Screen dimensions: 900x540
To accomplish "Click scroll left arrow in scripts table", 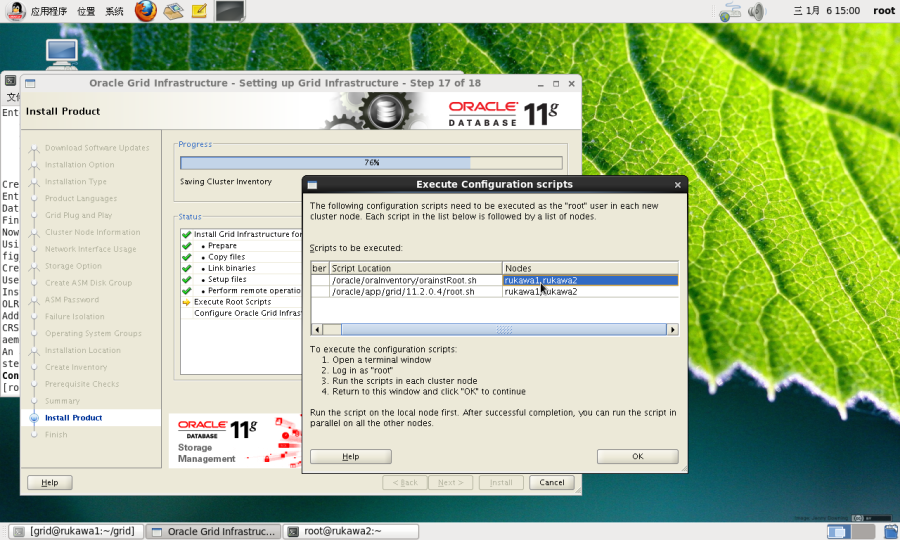I will click(317, 329).
